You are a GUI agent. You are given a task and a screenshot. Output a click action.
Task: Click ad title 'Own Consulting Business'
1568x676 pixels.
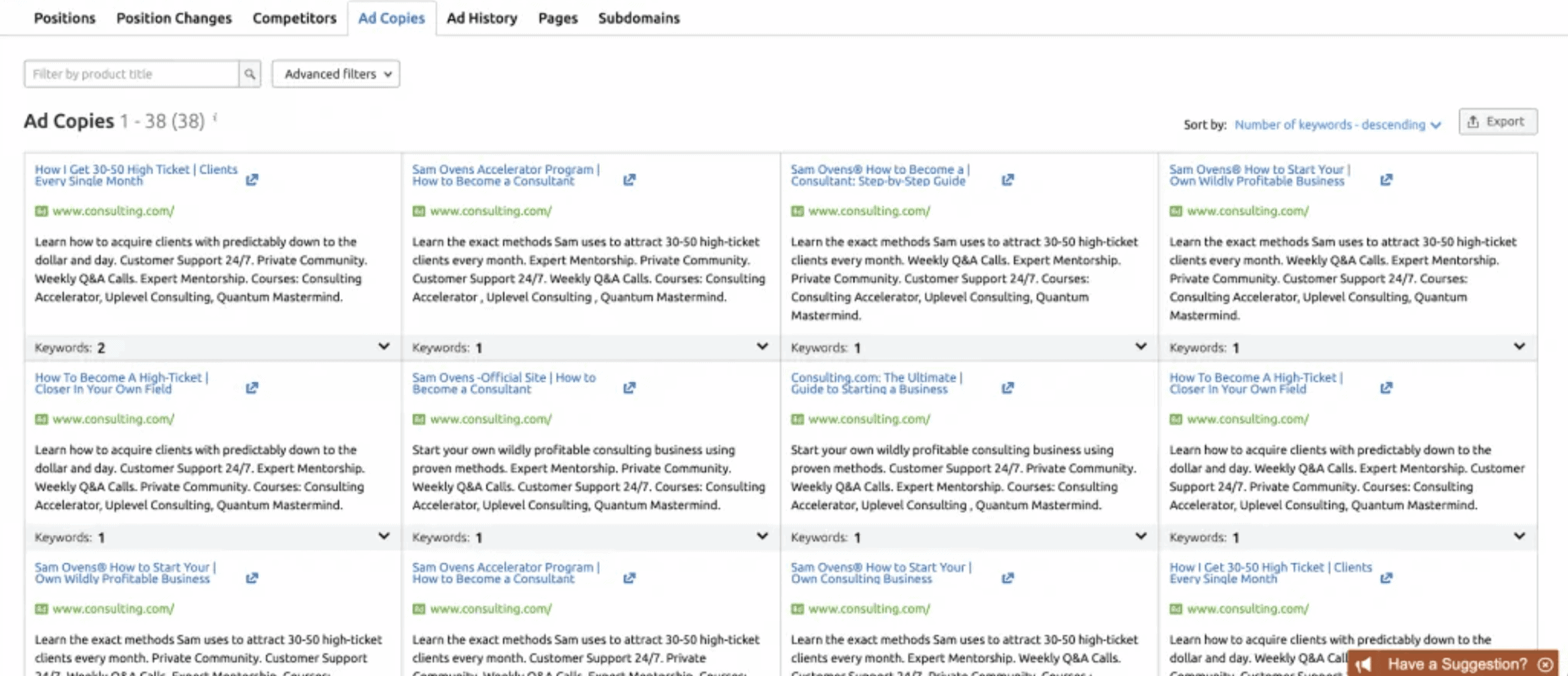(x=881, y=573)
